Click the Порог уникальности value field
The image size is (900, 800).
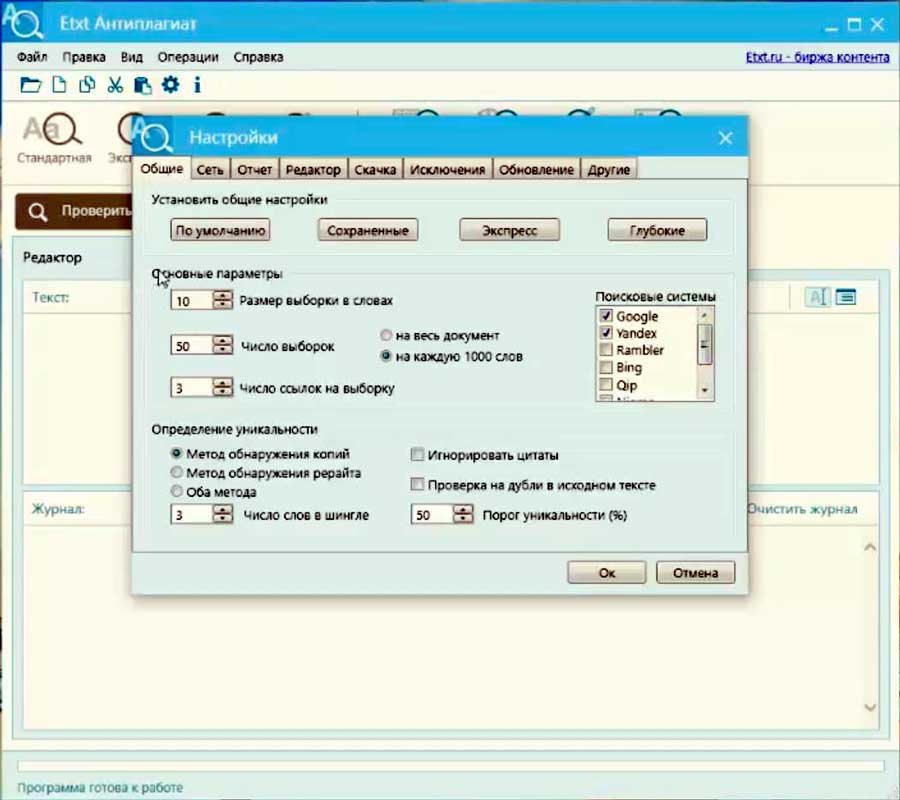click(x=432, y=514)
